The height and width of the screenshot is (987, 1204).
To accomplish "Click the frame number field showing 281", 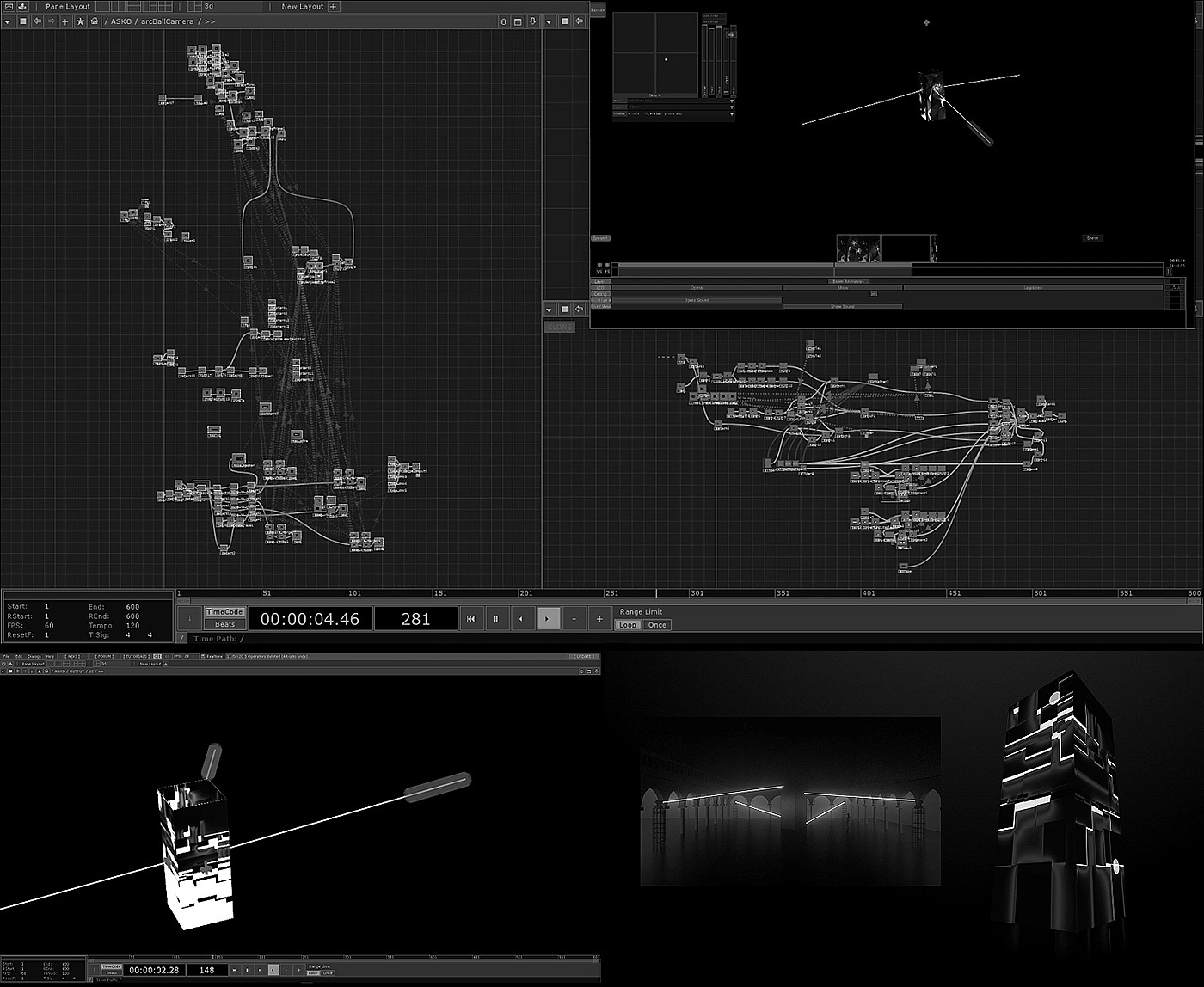I will tap(416, 619).
